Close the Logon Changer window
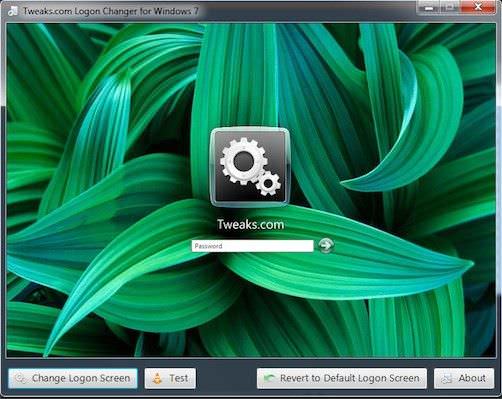This screenshot has width=502, height=399. 478,7
